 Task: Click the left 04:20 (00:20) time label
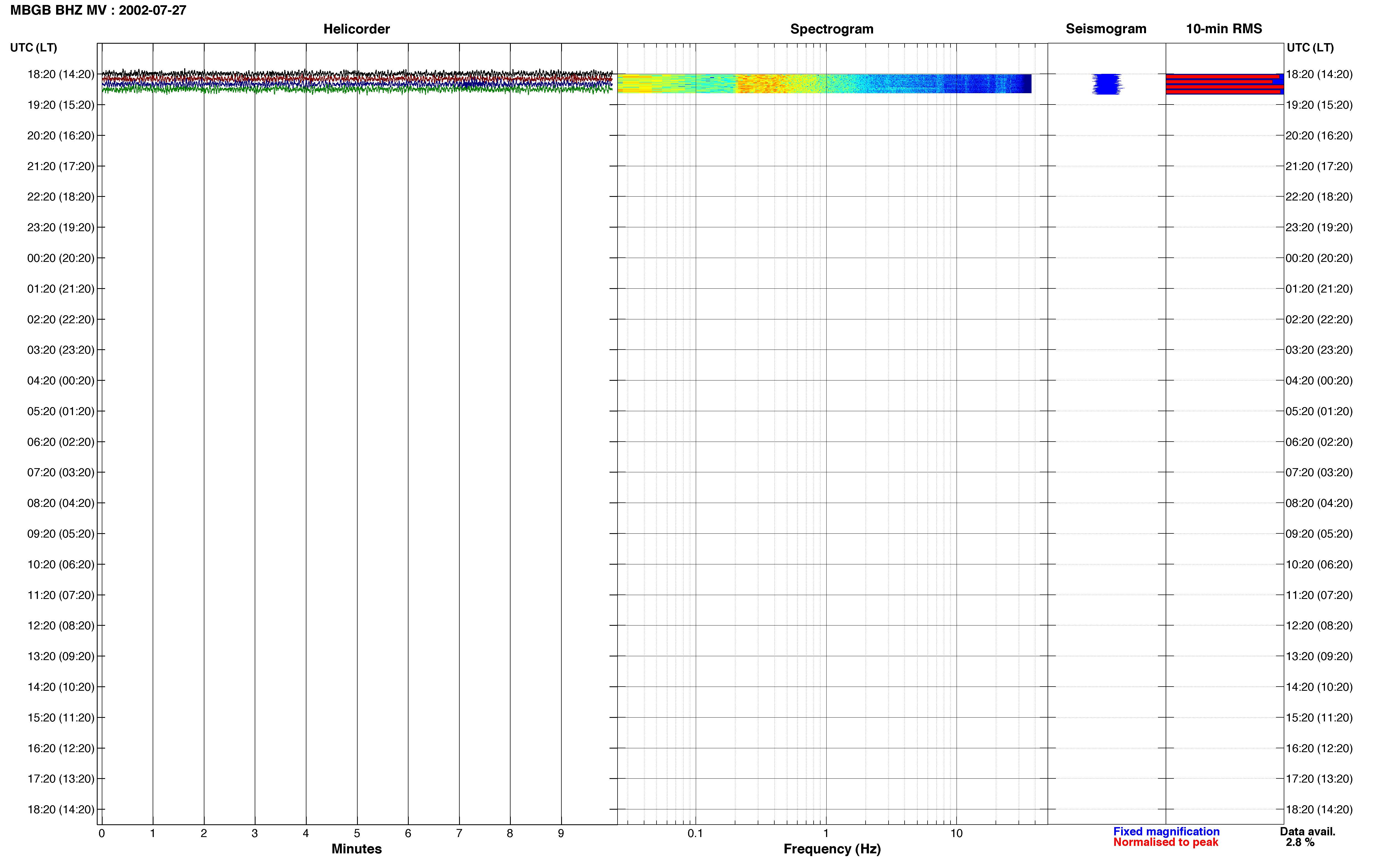click(61, 380)
